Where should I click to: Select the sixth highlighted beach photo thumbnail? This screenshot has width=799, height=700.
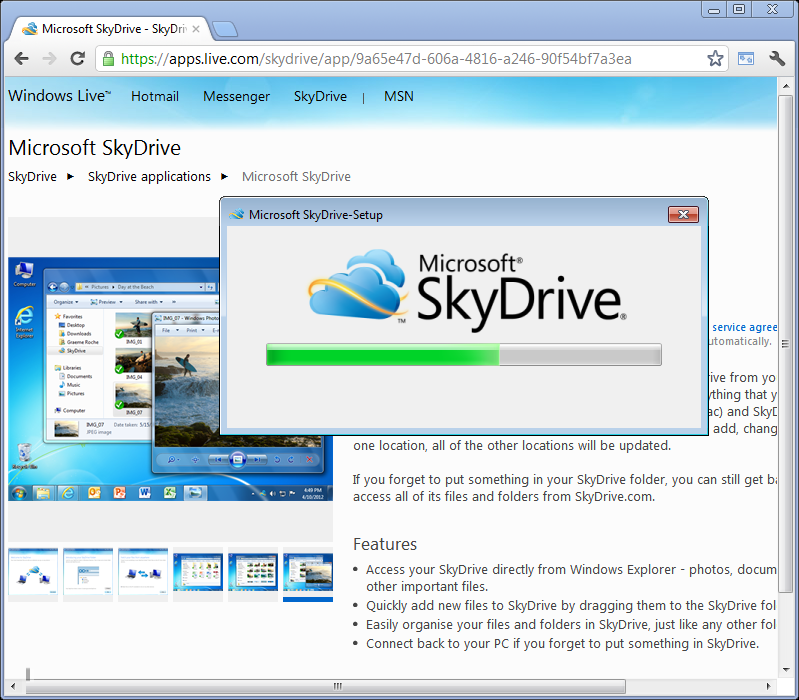pos(308,572)
